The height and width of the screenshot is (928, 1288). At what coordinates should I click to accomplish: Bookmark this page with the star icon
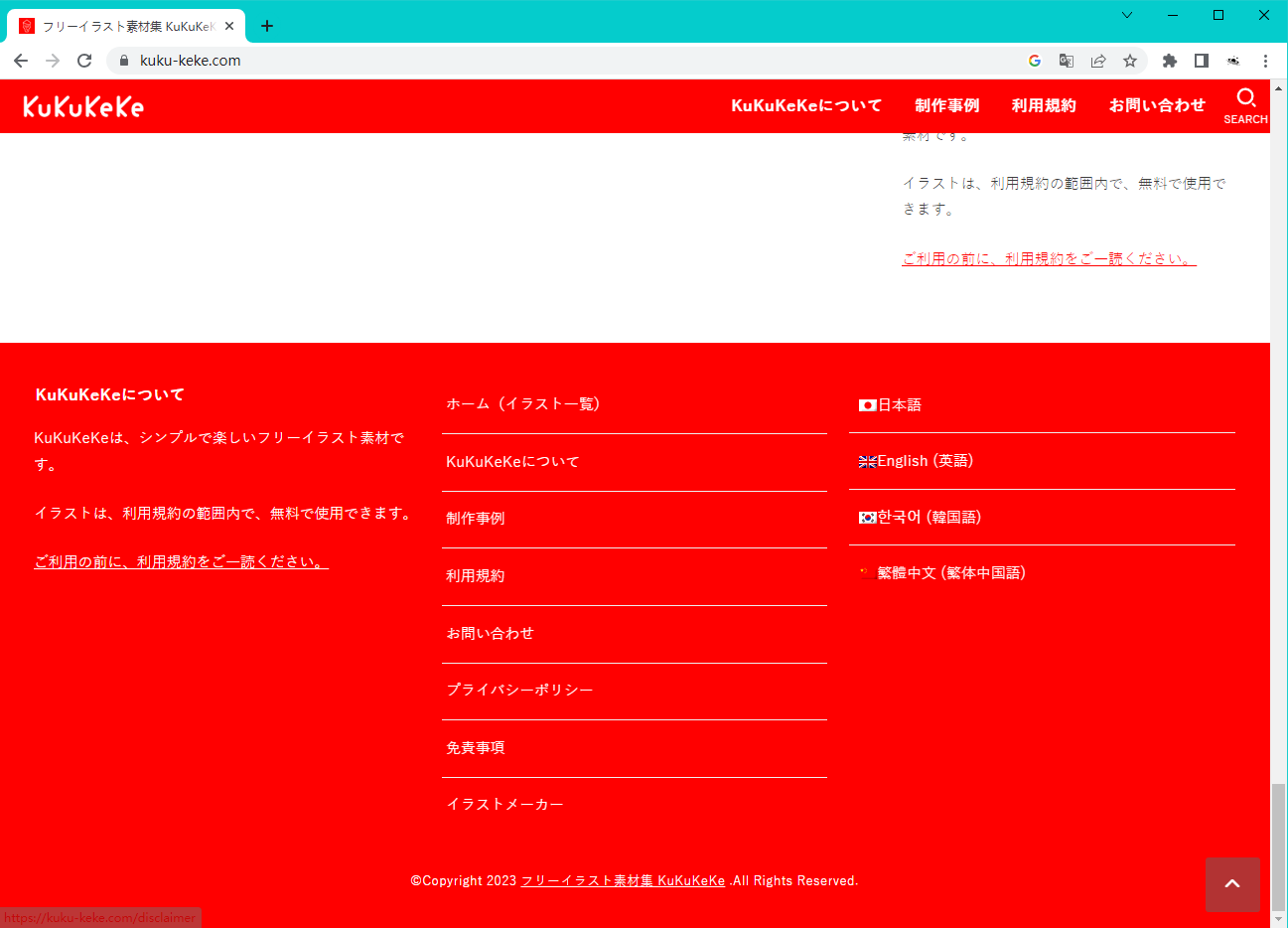[x=1130, y=61]
